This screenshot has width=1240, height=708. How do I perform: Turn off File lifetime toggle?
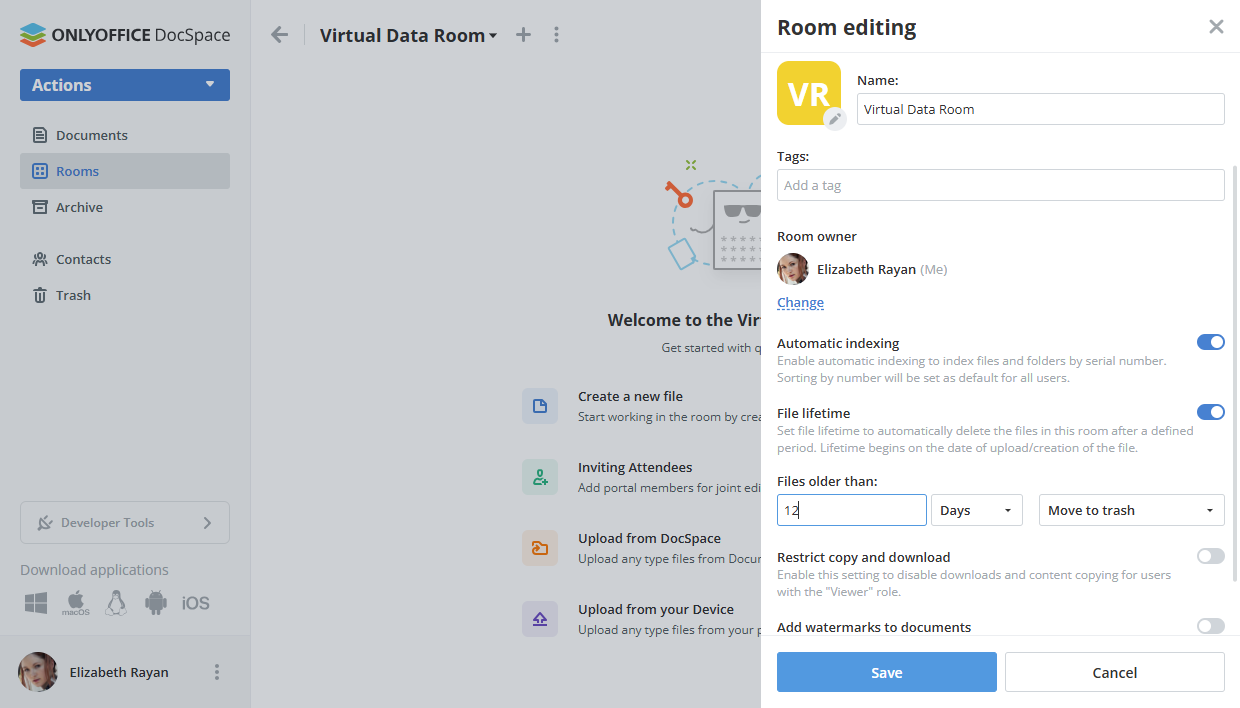[x=1211, y=412]
